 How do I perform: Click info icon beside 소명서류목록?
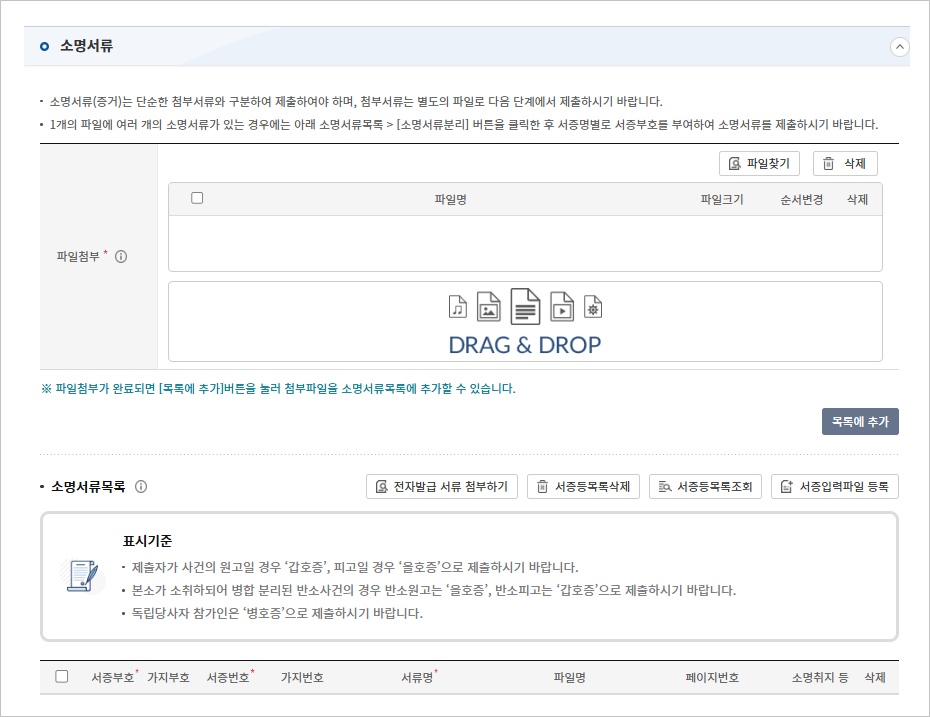click(141, 487)
